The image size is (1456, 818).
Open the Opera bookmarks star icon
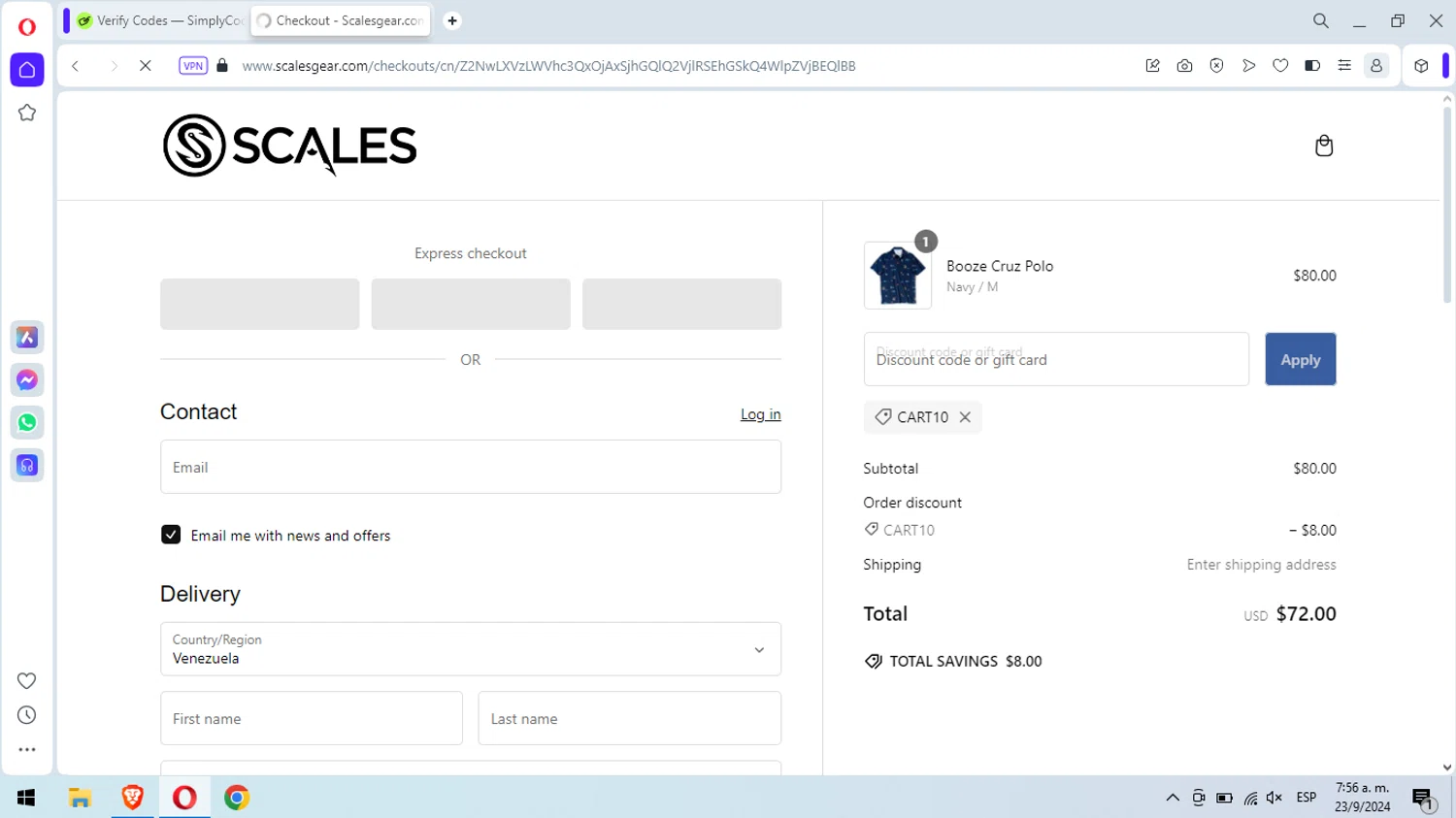(x=27, y=113)
